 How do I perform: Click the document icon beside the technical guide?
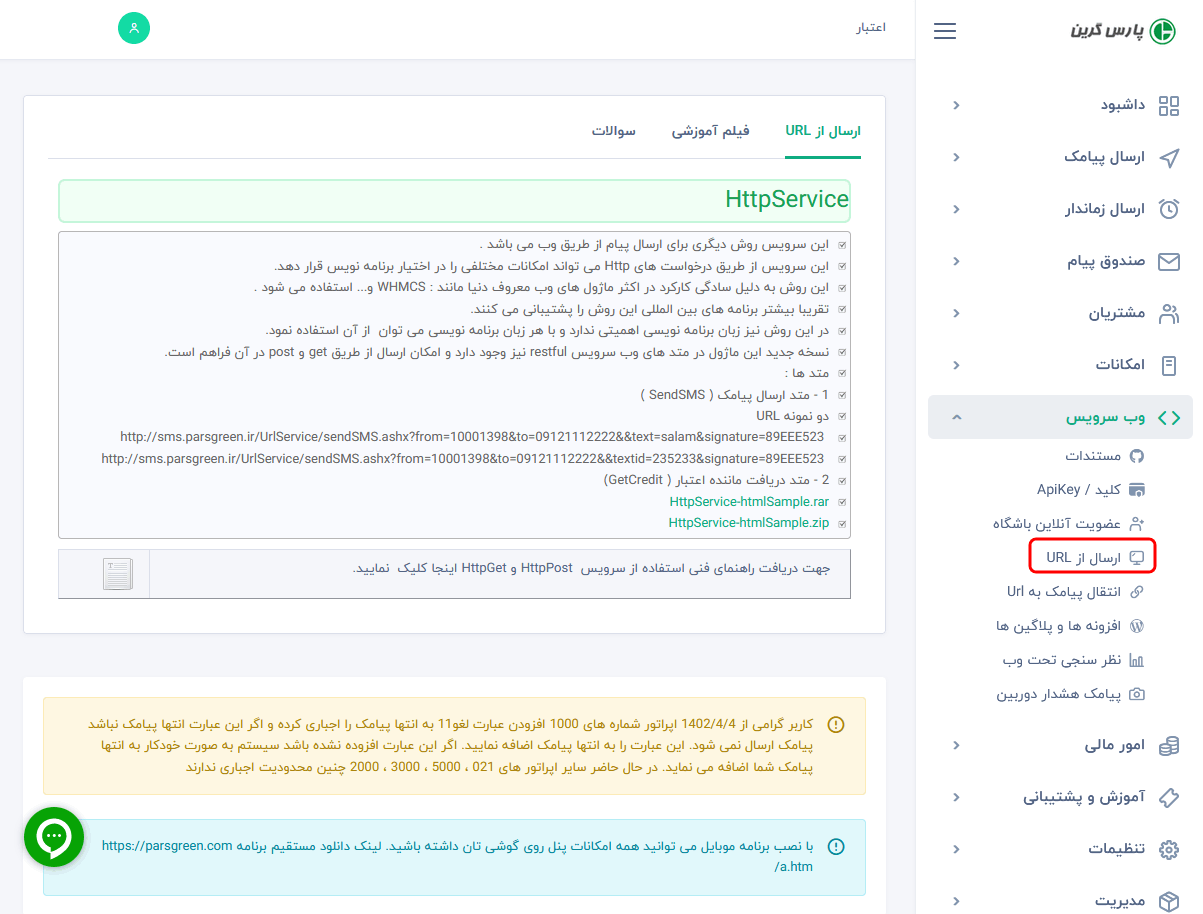[x=117, y=572]
